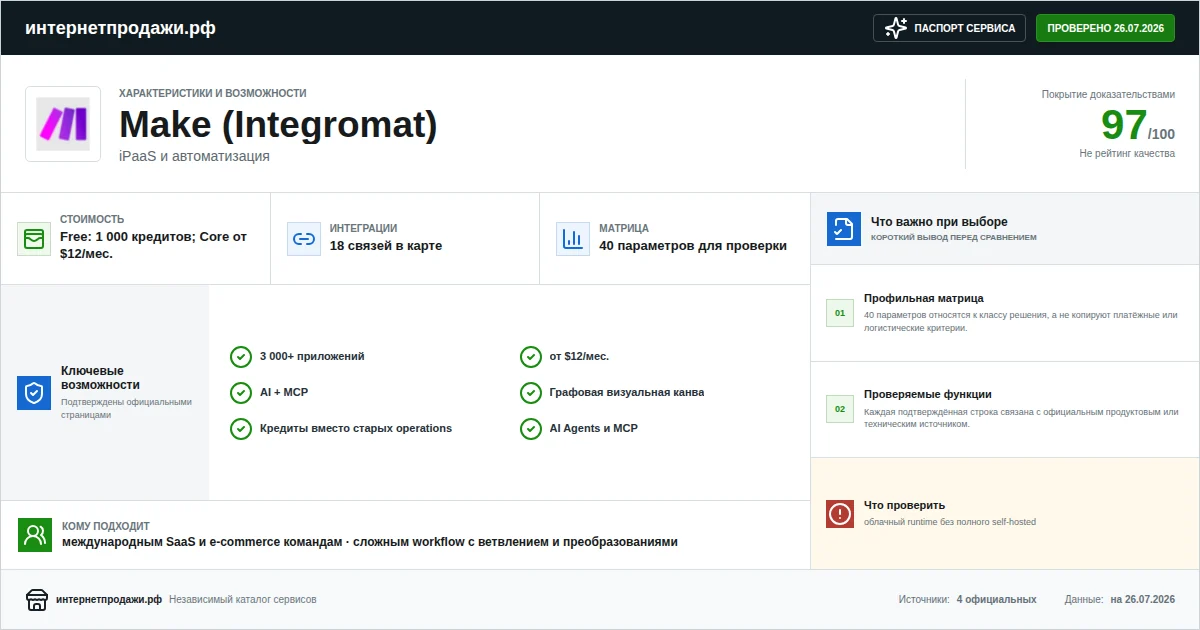1200x630 pixels.
Task: Go to интернетпродажи.рф header logo text
Action: point(120,28)
